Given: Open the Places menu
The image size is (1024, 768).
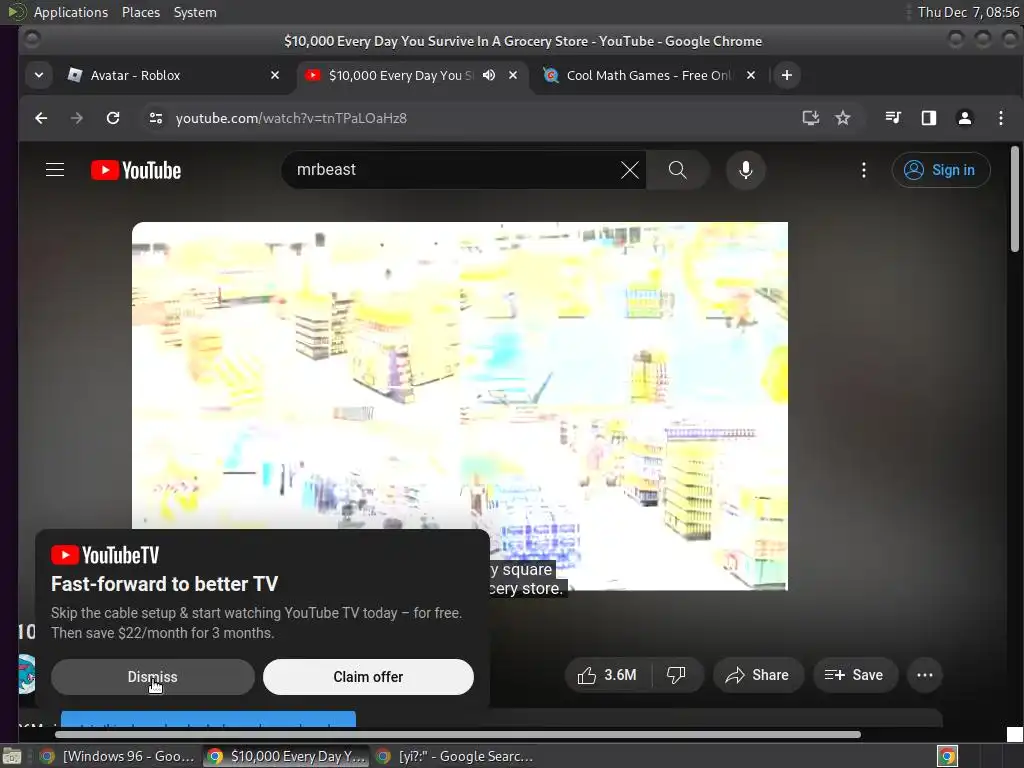Looking at the screenshot, I should click(x=140, y=12).
